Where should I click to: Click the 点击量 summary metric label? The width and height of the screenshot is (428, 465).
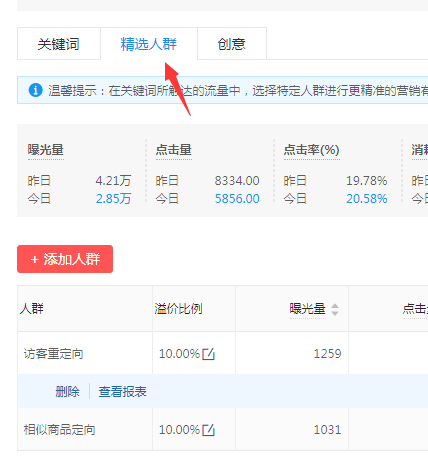tap(174, 150)
